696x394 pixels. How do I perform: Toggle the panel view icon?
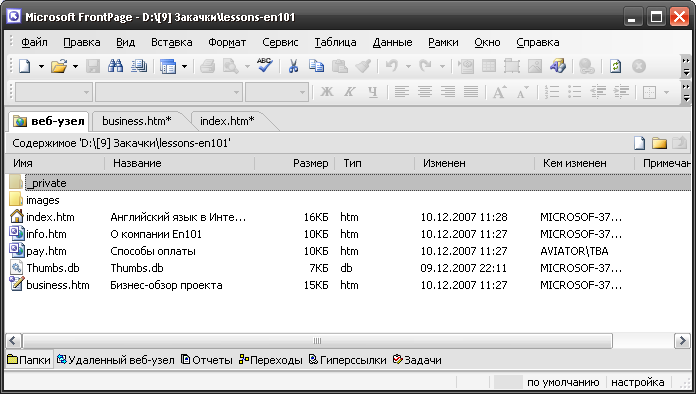(168, 67)
